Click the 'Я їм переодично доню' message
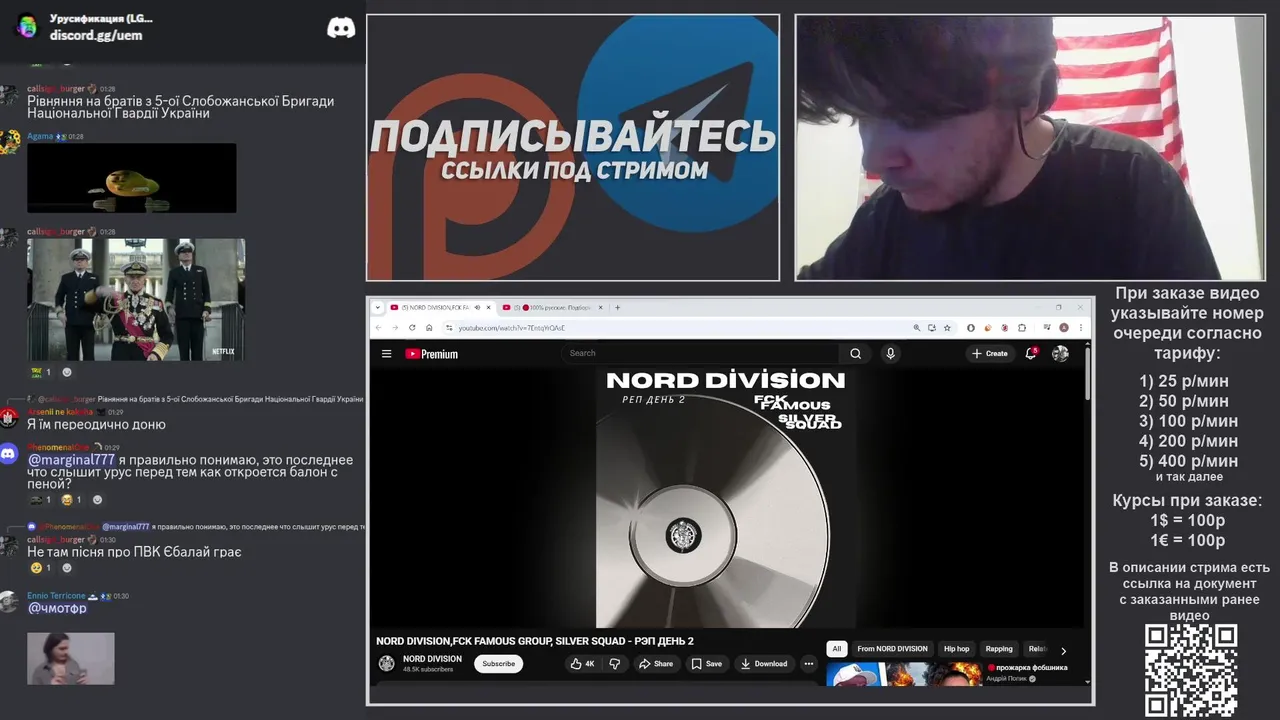The height and width of the screenshot is (720, 1280). pos(96,424)
